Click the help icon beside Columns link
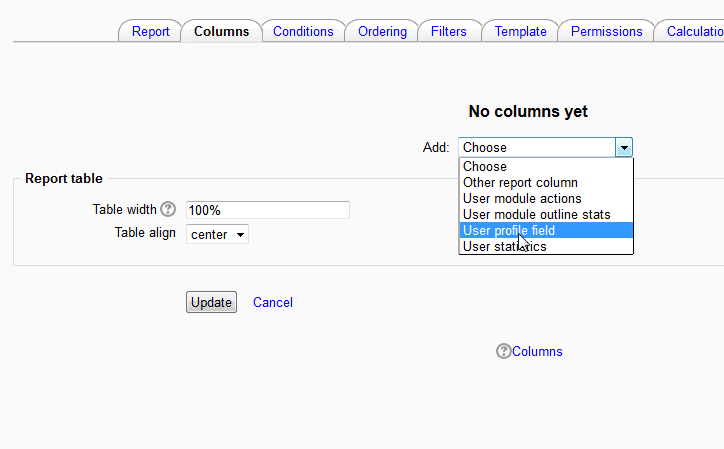724x449 pixels. 504,351
